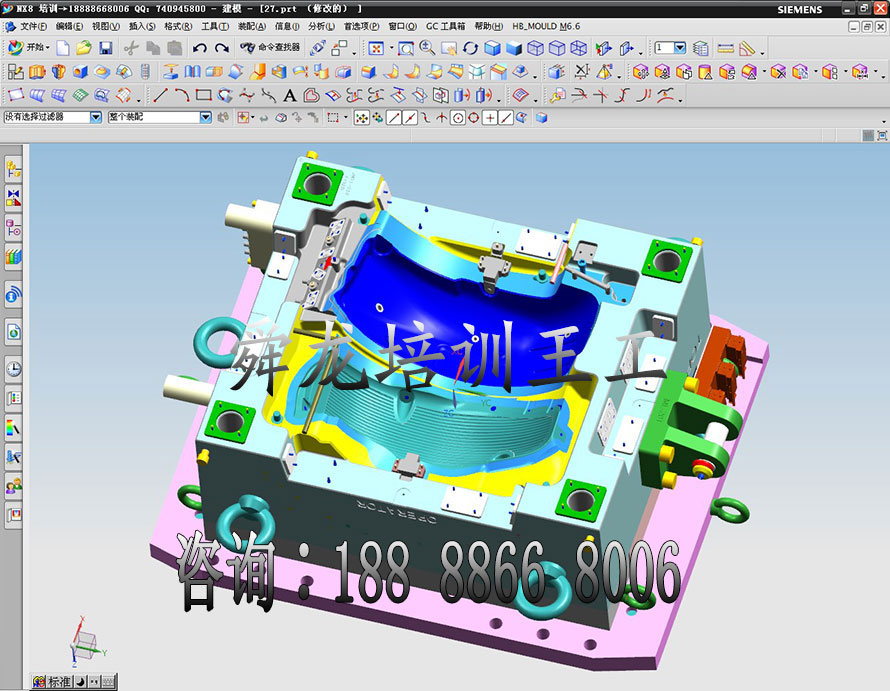The image size is (890, 691).
Task: Toggle the snap End Point option
Action: coord(394,118)
